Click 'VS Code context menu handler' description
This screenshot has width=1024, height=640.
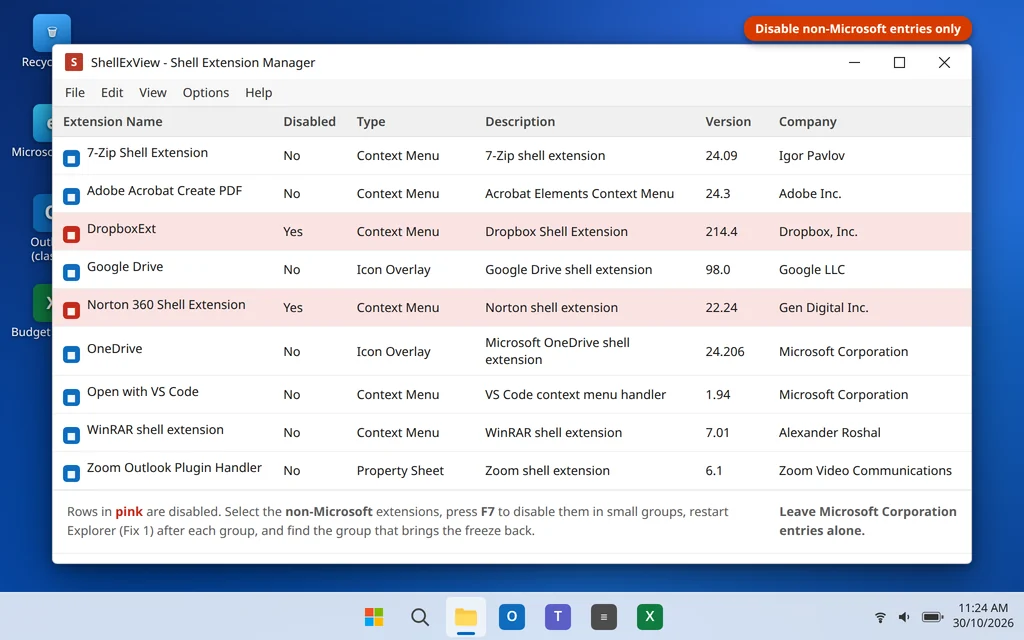point(575,394)
